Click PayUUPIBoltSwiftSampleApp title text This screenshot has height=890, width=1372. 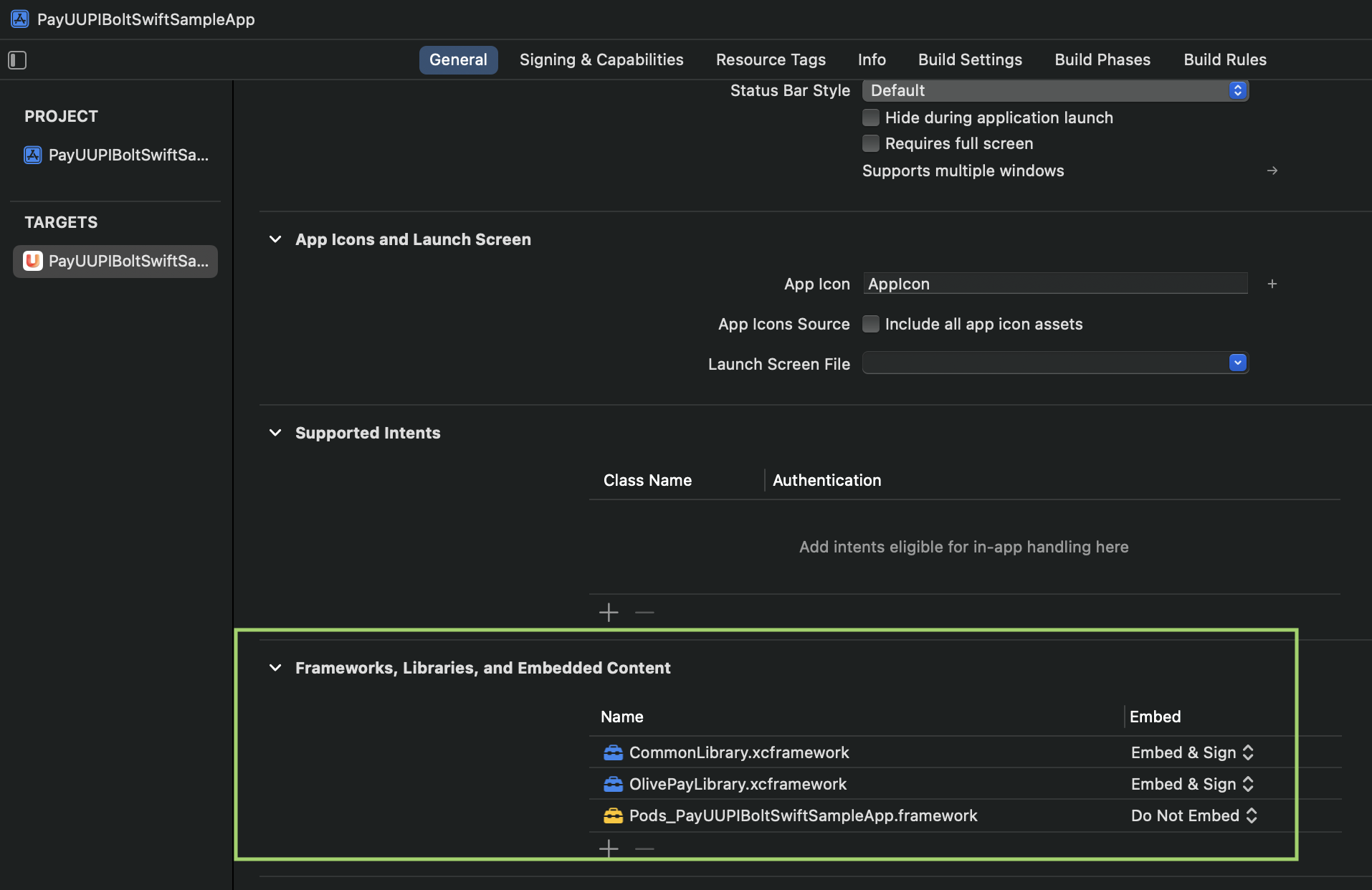[x=146, y=19]
